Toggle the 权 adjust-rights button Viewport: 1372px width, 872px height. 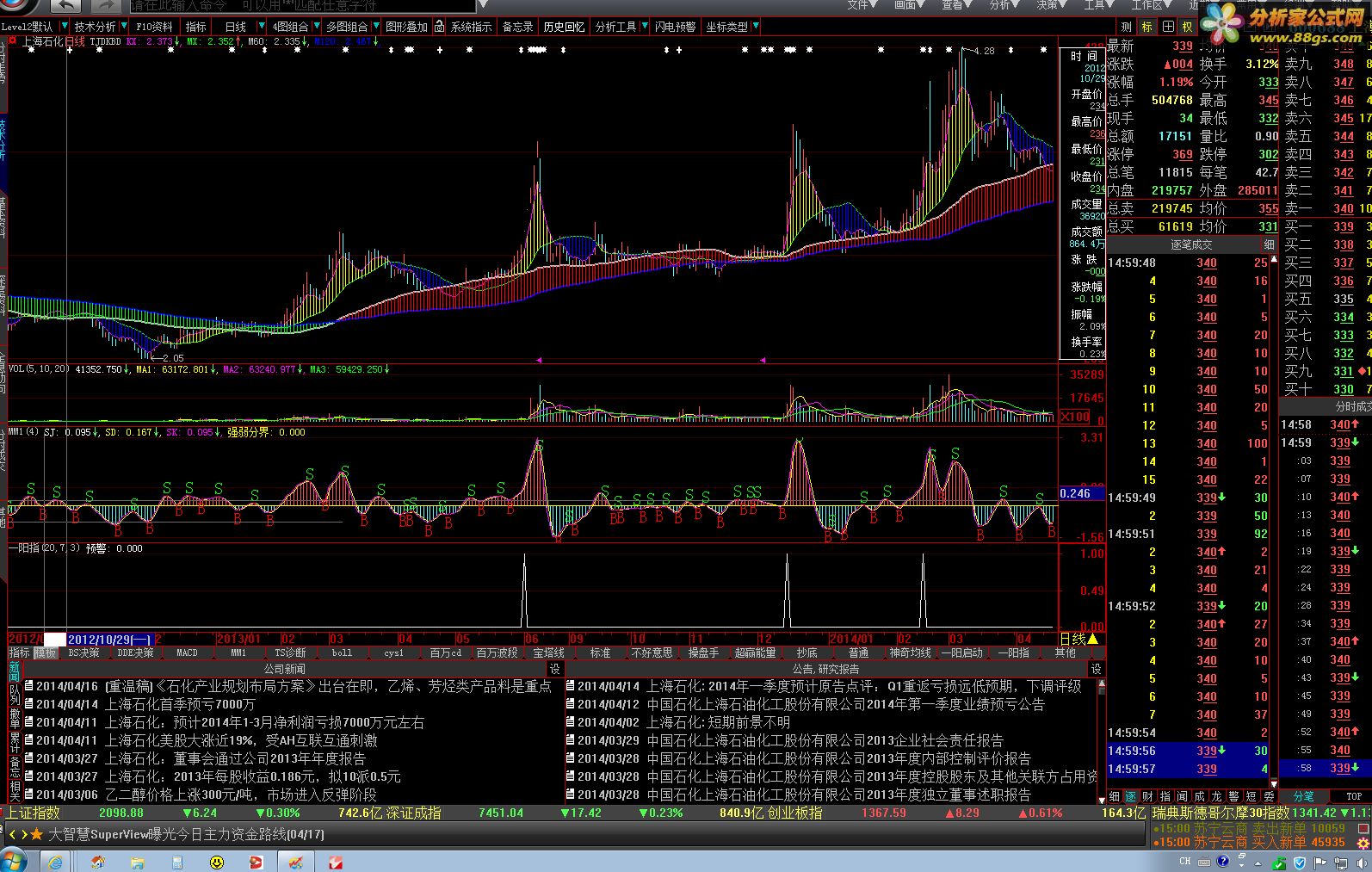click(1188, 27)
